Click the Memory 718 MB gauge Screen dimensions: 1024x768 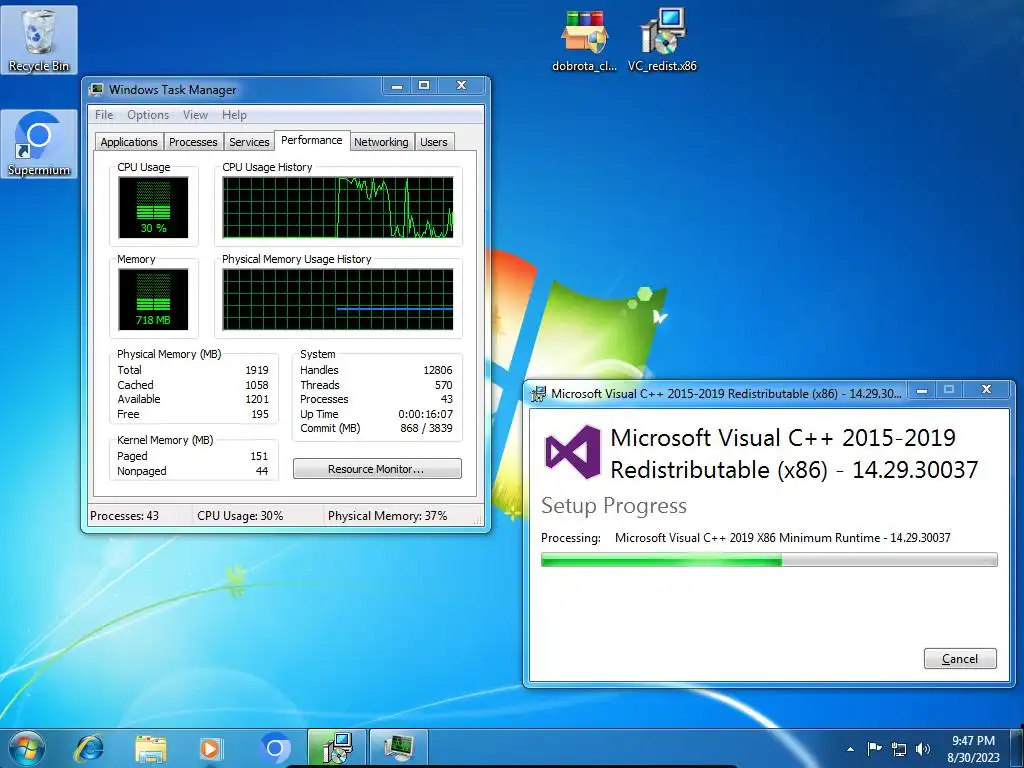click(x=153, y=299)
